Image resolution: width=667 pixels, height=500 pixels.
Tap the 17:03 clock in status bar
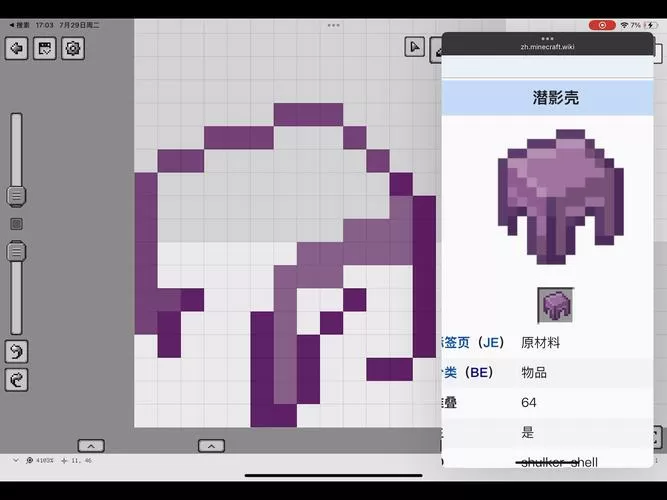point(44,25)
